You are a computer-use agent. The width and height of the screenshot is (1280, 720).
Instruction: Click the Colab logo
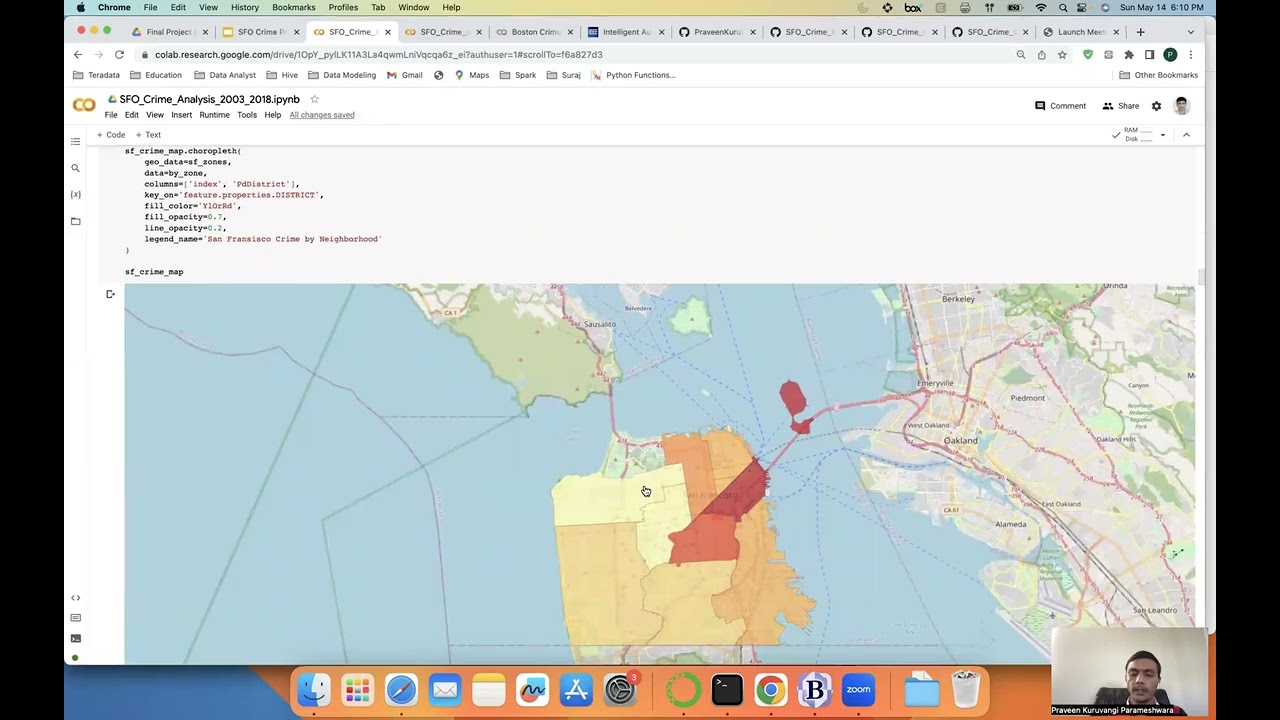(84, 105)
